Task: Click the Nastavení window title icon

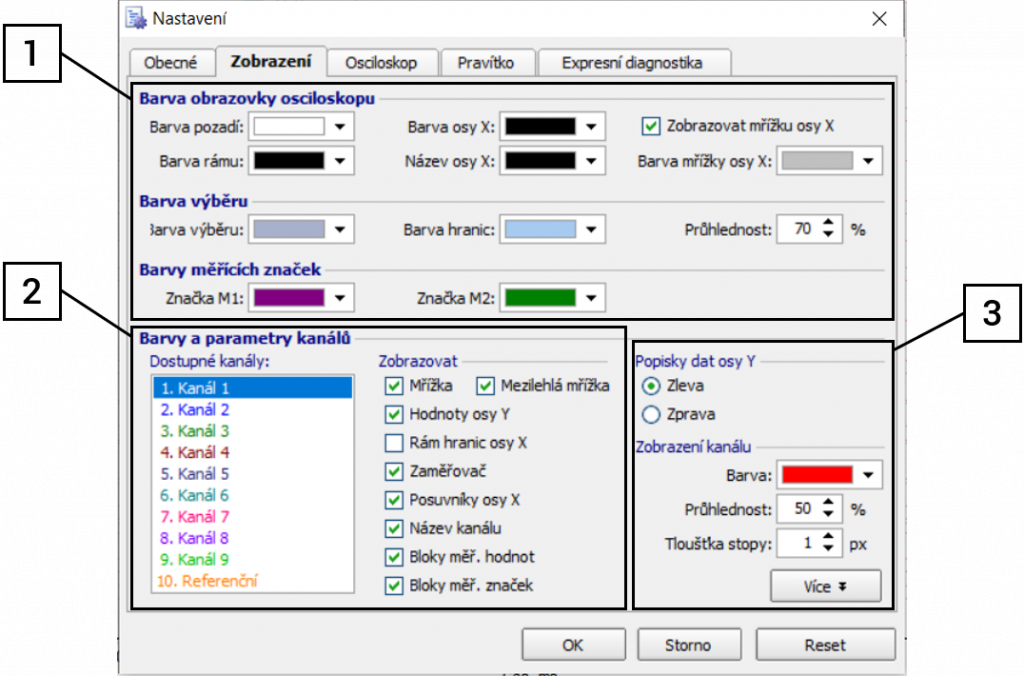Action: coord(134,18)
